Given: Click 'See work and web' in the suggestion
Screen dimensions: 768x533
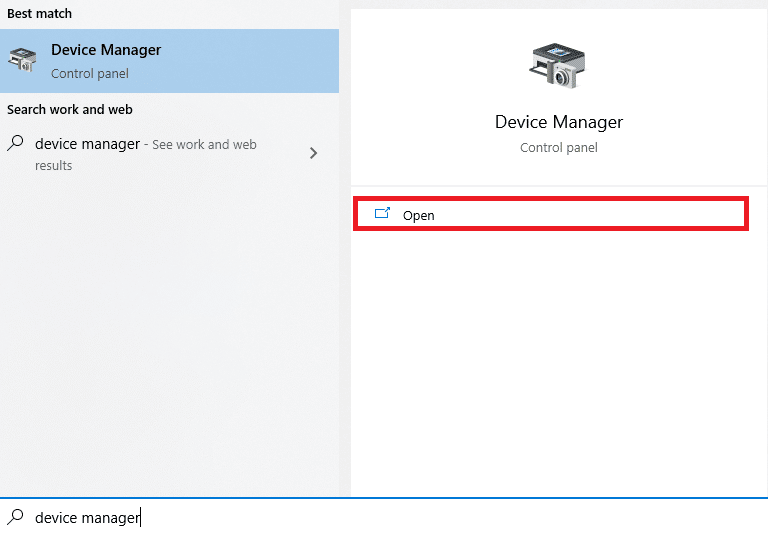Looking at the screenshot, I should click(x=203, y=145).
